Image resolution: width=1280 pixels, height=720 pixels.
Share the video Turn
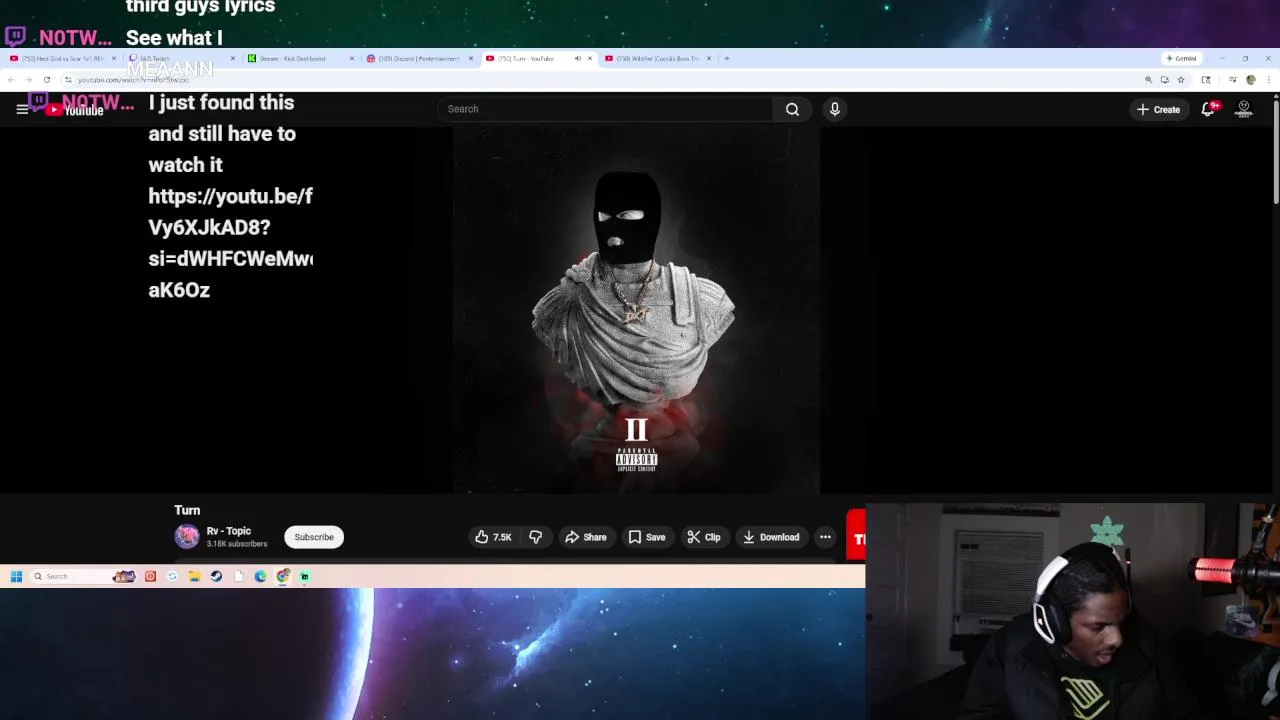[x=586, y=537]
